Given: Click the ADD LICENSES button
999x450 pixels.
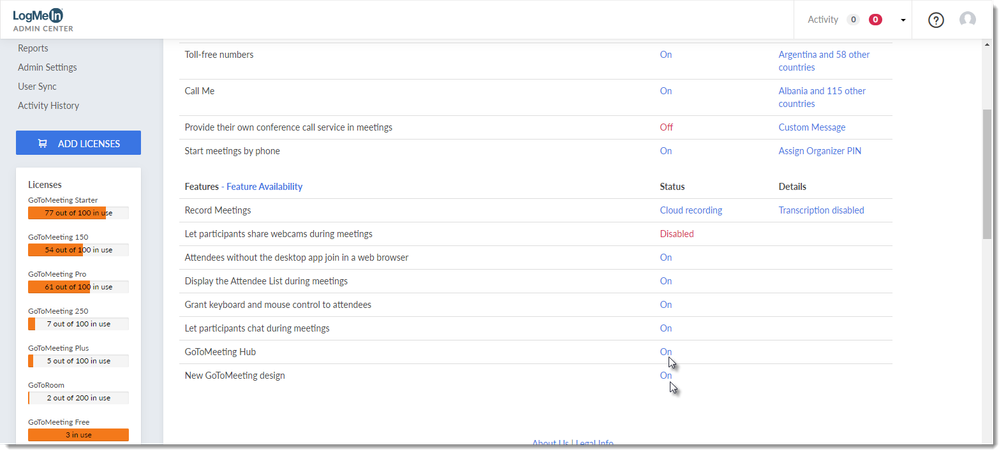Looking at the screenshot, I should [x=78, y=143].
